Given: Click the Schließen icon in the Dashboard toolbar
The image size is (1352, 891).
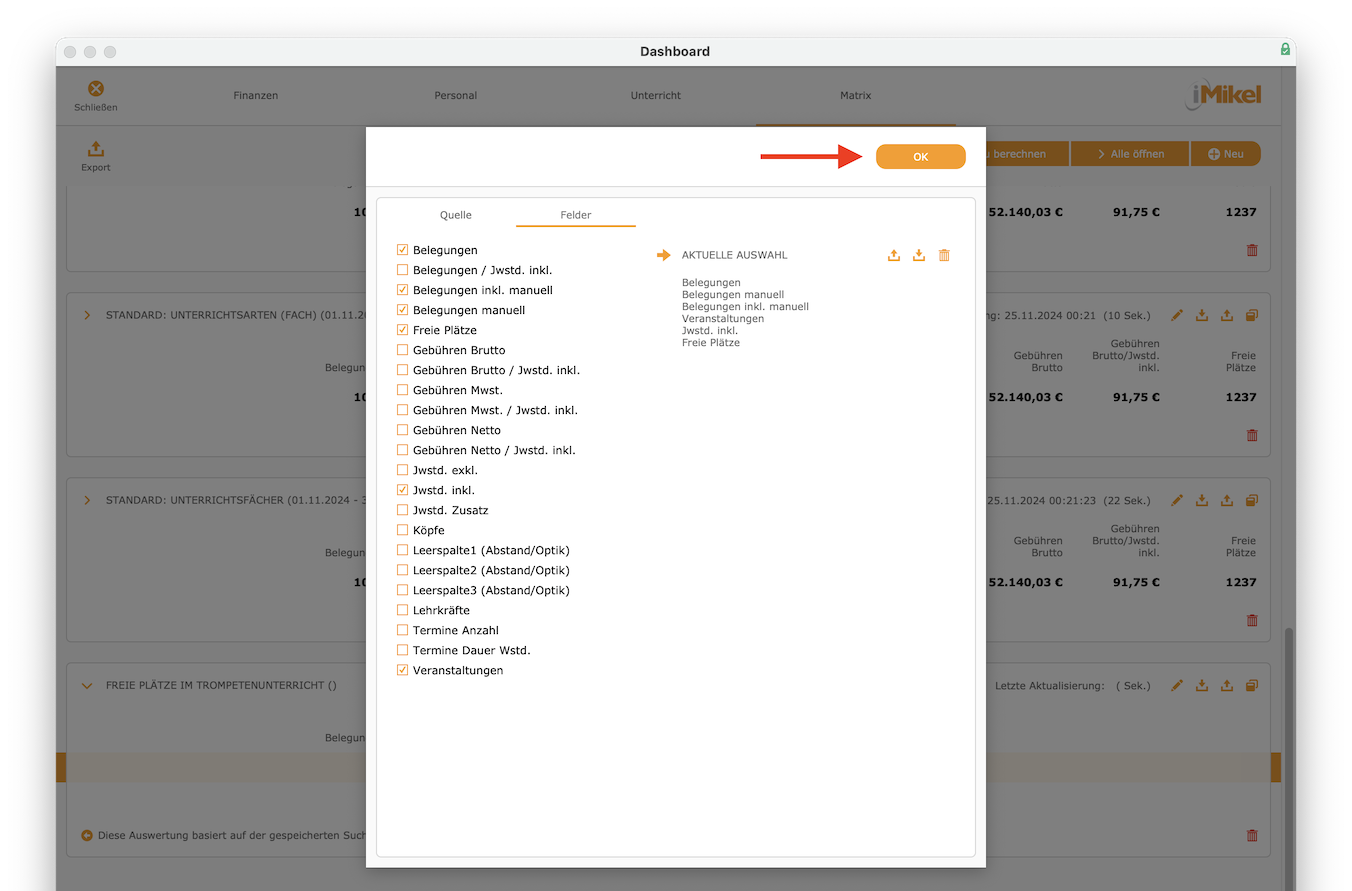Looking at the screenshot, I should pos(96,89).
